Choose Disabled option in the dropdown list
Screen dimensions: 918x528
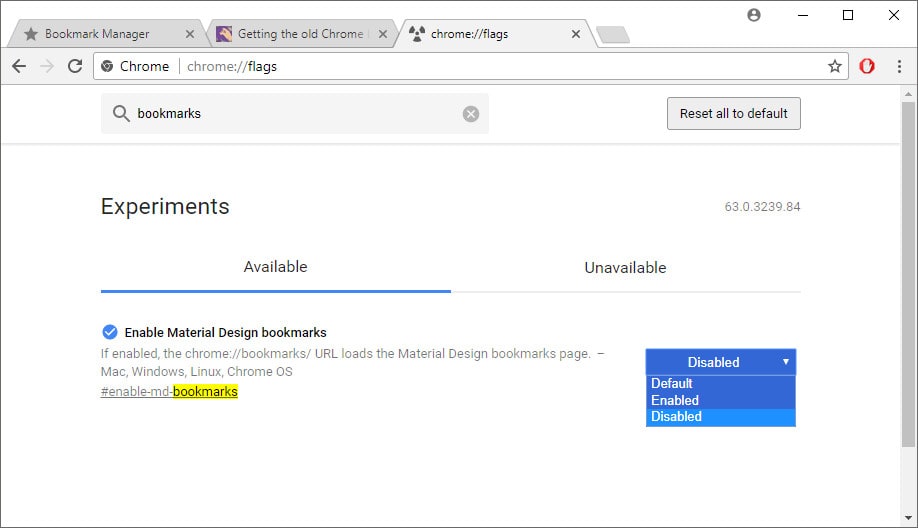click(x=721, y=417)
